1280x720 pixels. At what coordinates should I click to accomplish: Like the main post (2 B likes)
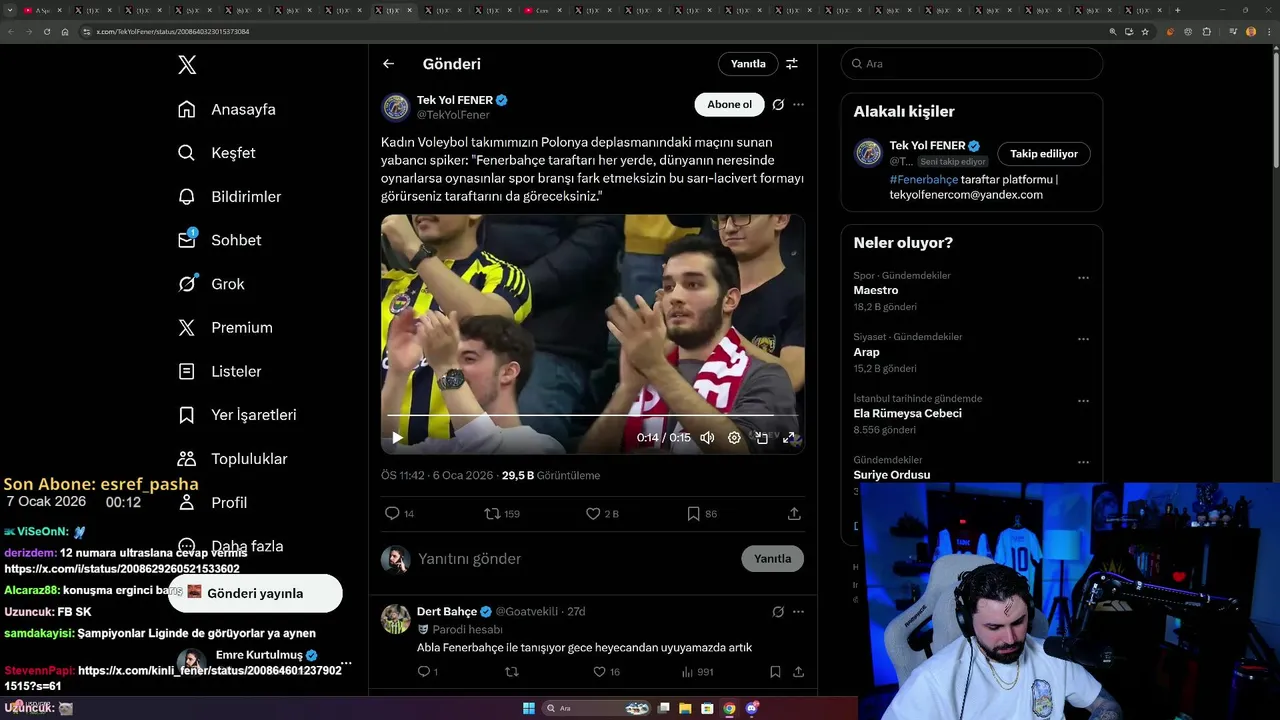[593, 513]
